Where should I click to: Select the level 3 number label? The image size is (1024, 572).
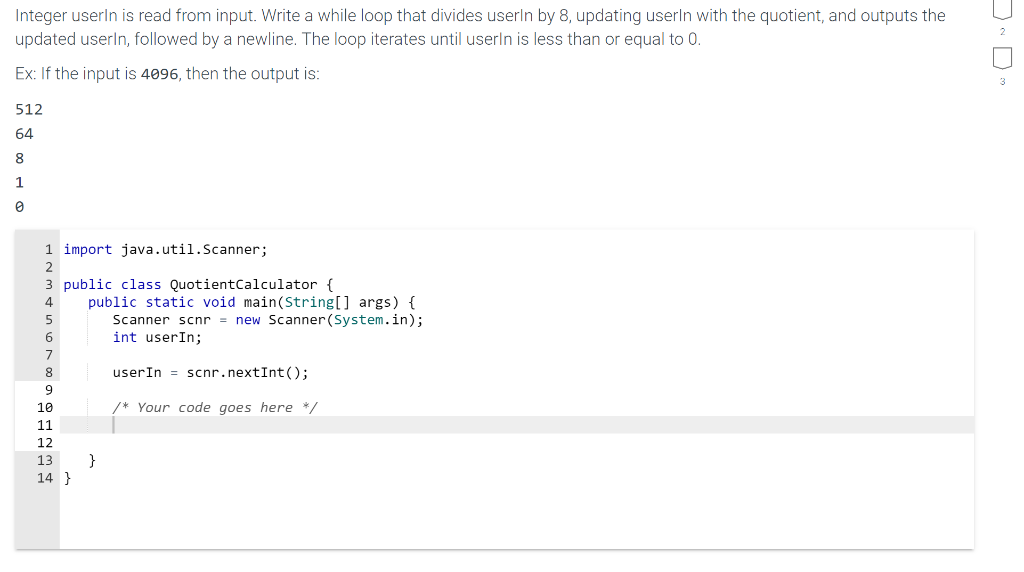click(1002, 82)
